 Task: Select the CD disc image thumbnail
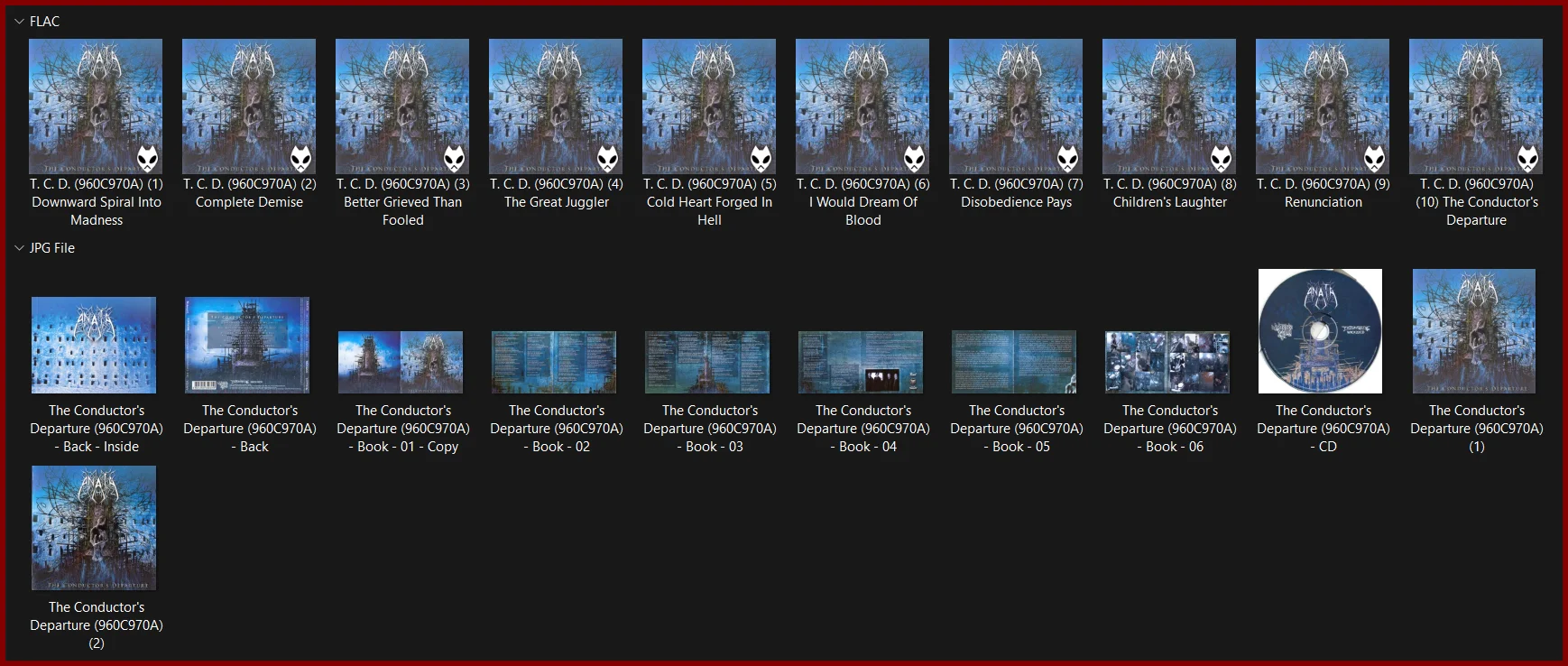(1321, 331)
